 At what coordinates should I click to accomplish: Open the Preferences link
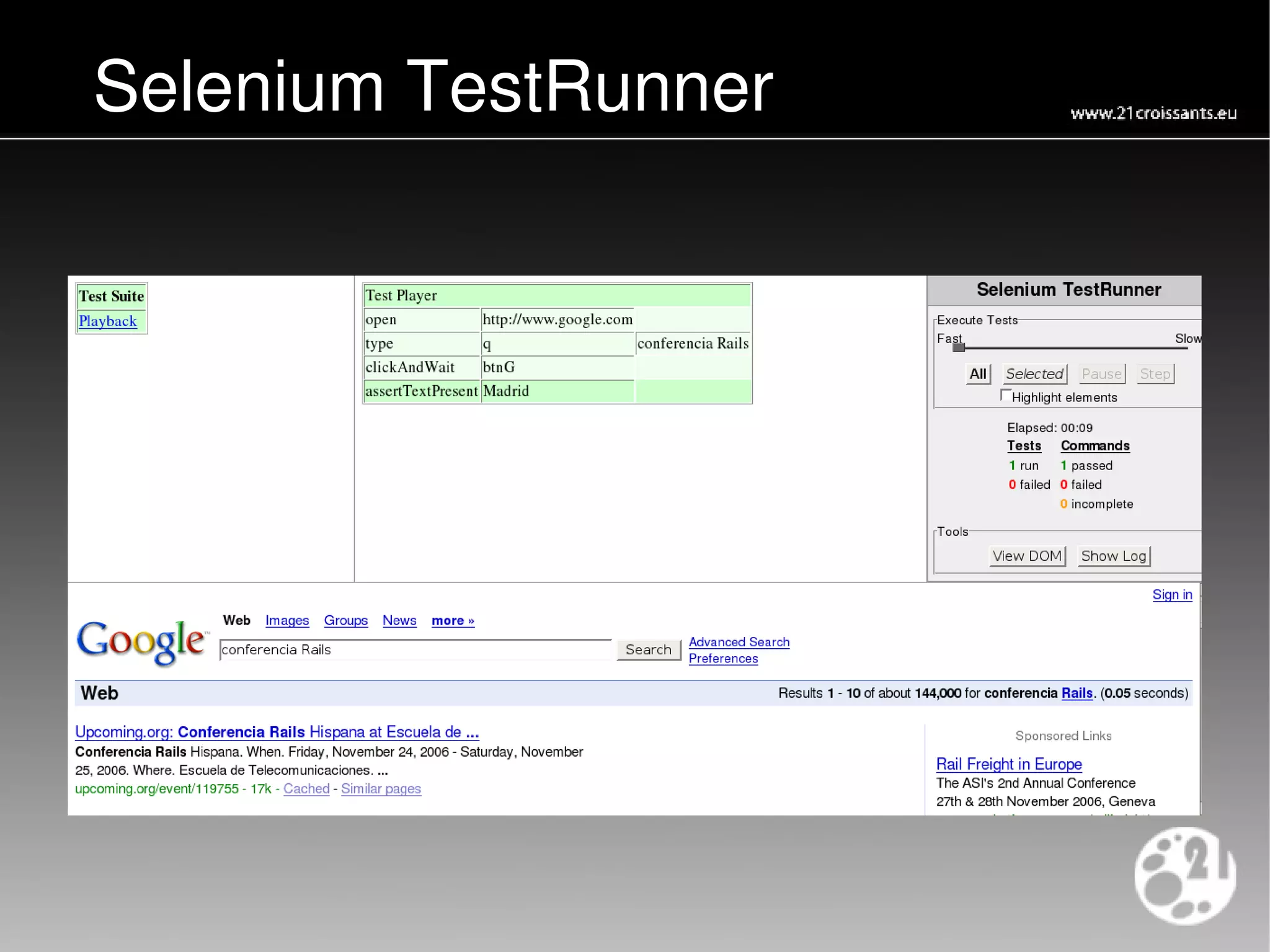[723, 659]
